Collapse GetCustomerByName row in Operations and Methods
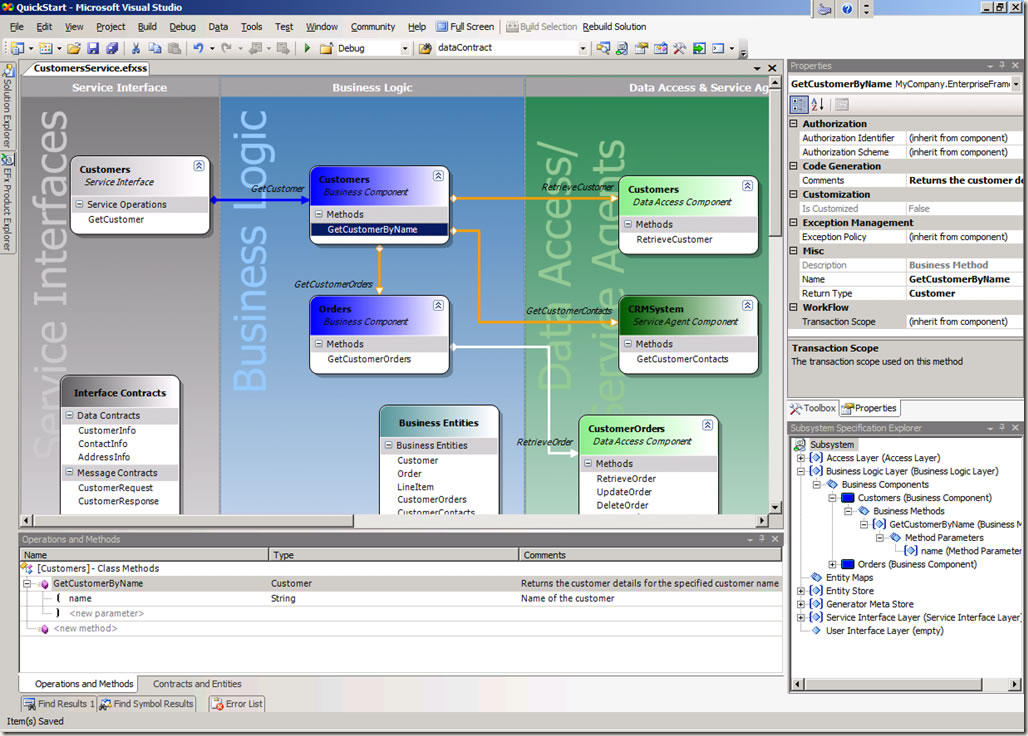Image resolution: width=1028 pixels, height=736 pixels. (x=27, y=583)
